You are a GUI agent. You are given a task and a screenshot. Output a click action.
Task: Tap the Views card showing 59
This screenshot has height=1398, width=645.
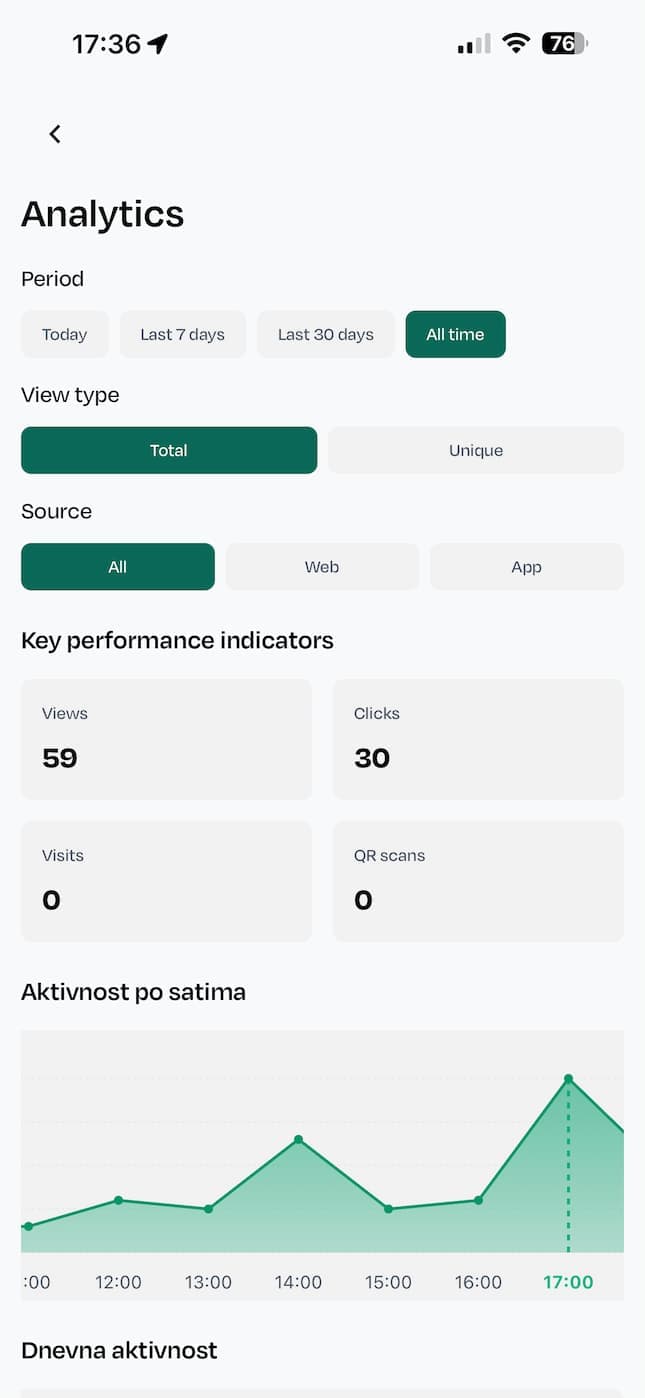166,738
